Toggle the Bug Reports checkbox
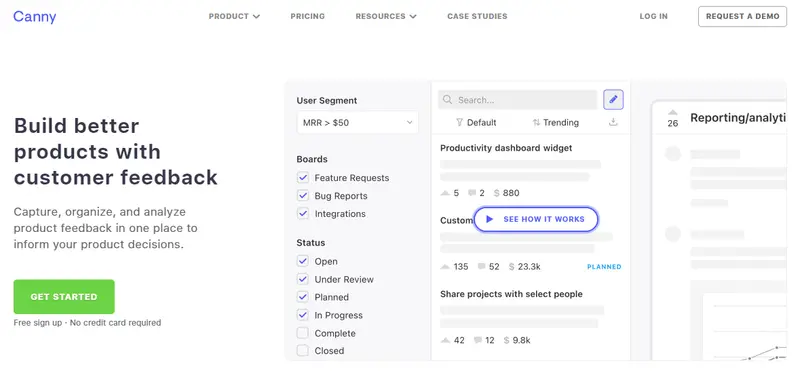Viewport: 800px width, 371px height. (x=303, y=195)
